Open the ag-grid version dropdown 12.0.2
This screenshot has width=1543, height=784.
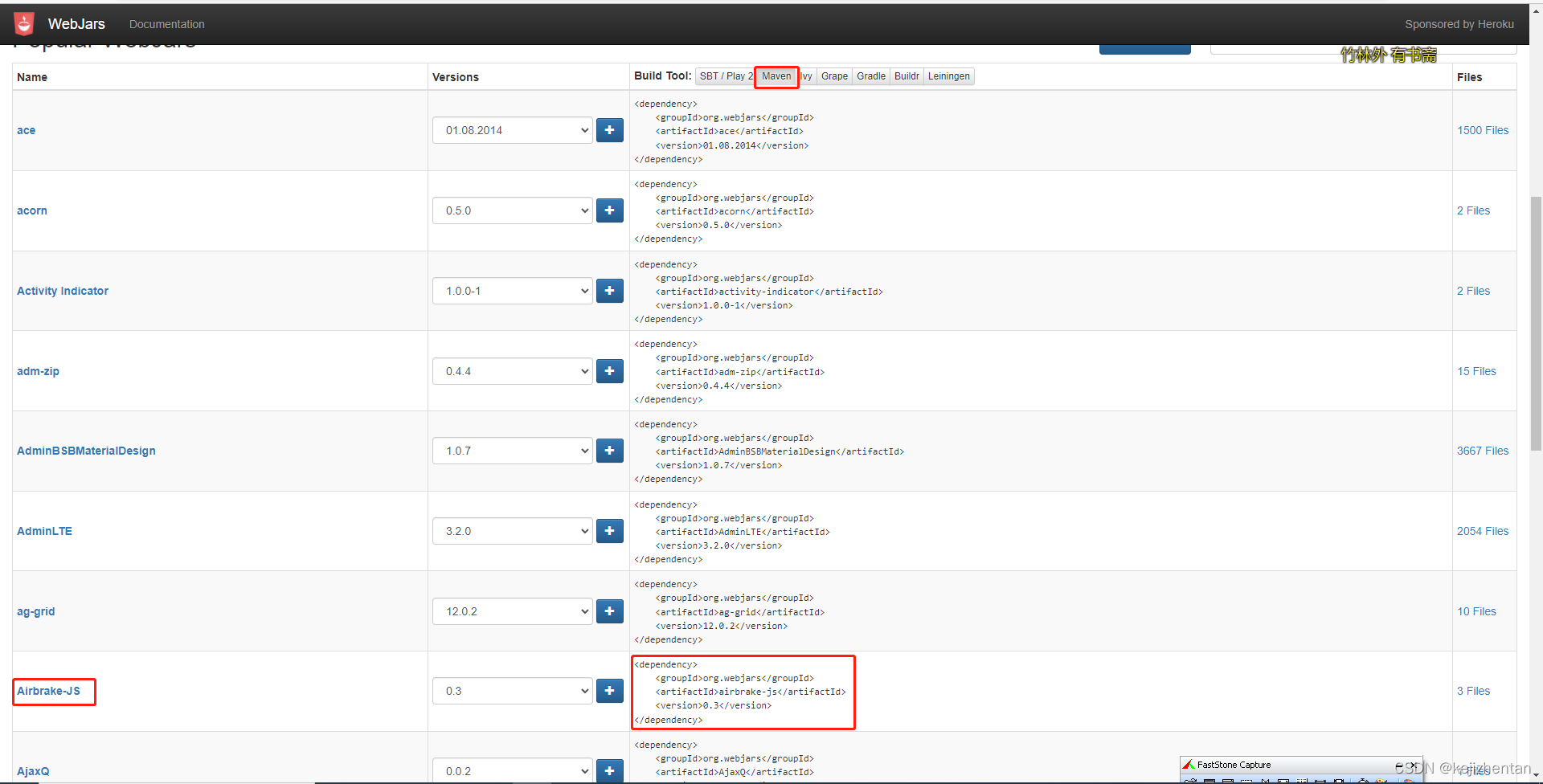click(x=513, y=611)
